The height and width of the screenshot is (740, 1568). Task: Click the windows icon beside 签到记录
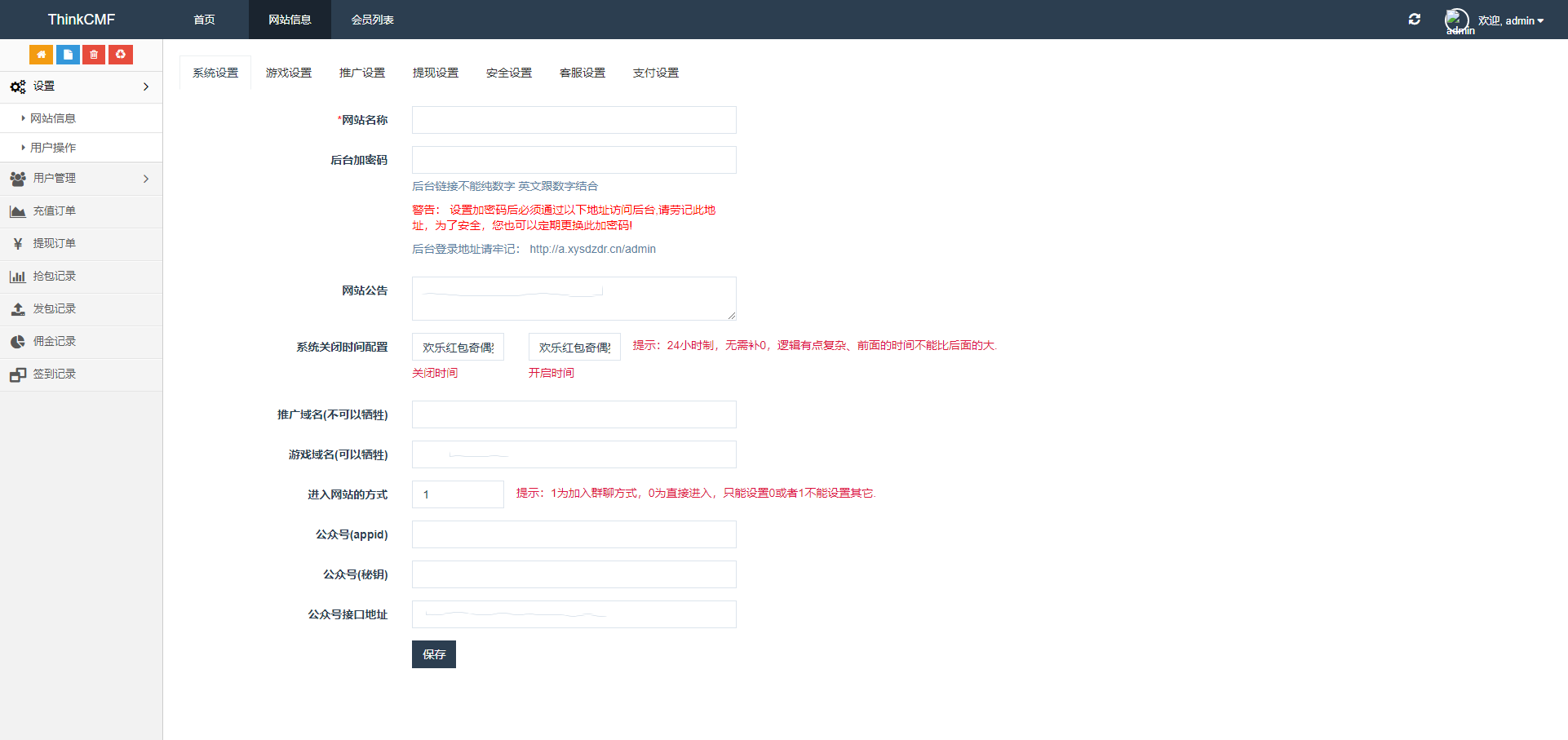pos(18,374)
